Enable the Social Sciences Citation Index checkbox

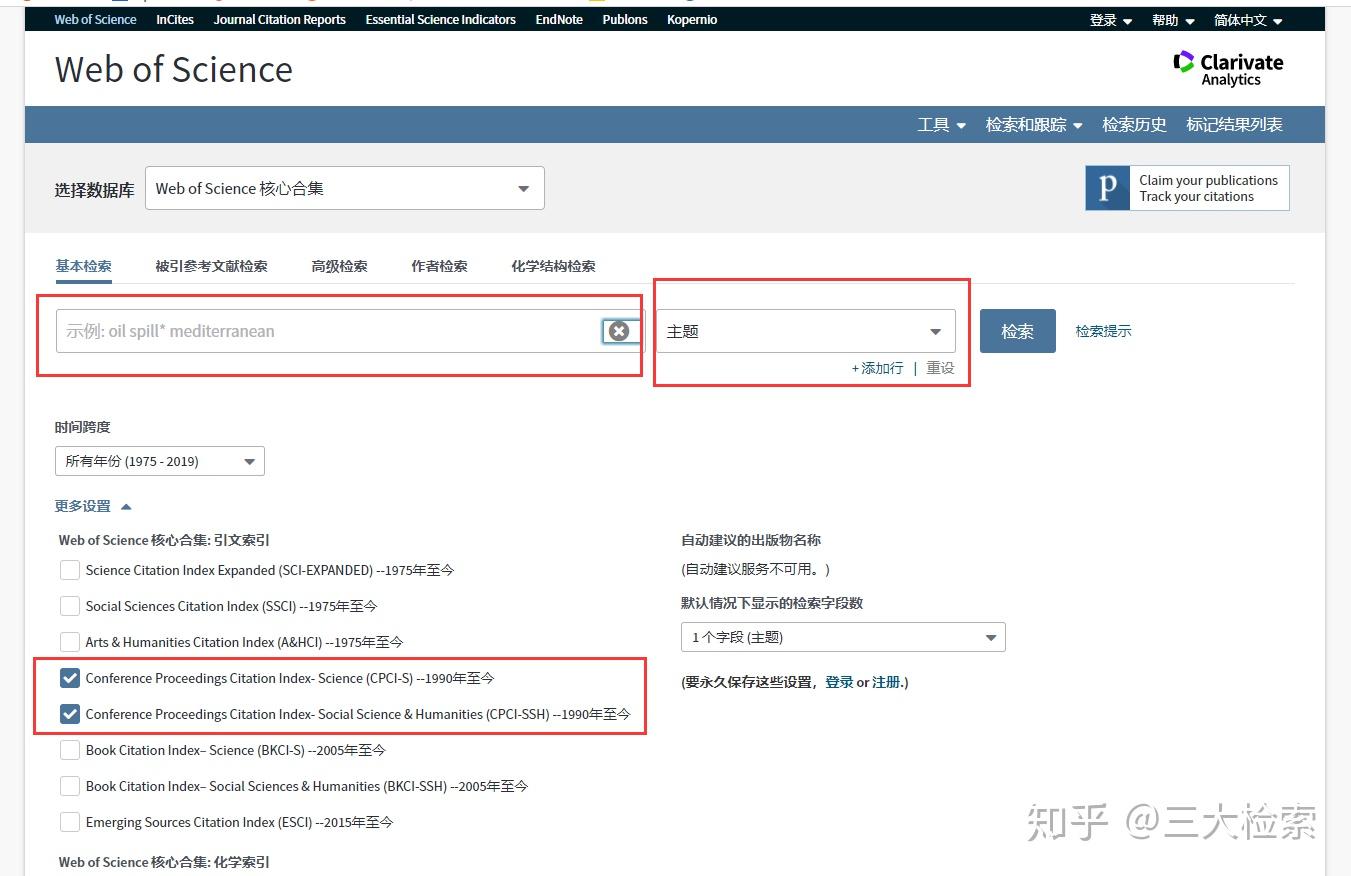point(70,606)
